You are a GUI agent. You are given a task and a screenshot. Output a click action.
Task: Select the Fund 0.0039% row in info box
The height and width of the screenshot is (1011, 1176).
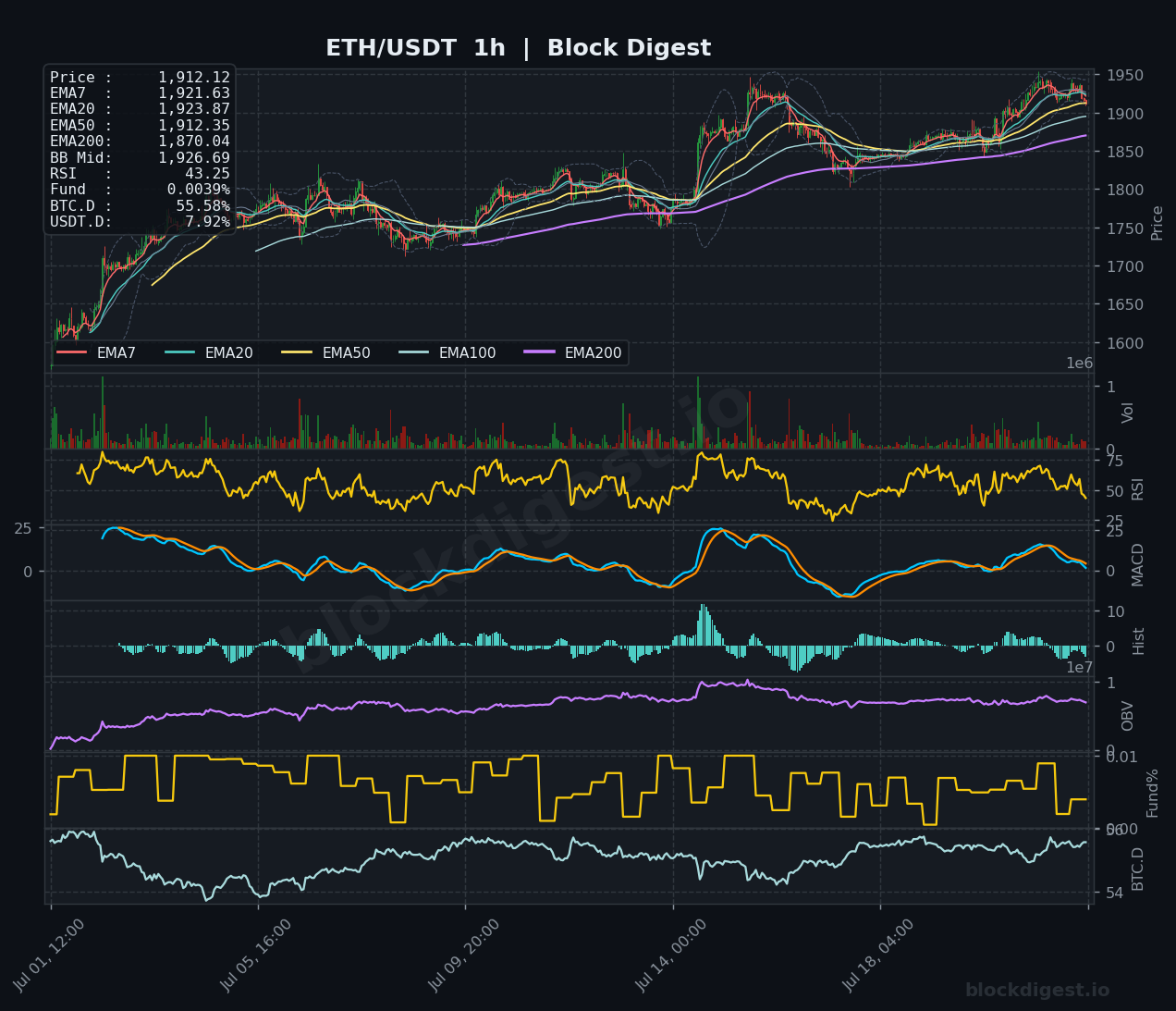tap(140, 190)
